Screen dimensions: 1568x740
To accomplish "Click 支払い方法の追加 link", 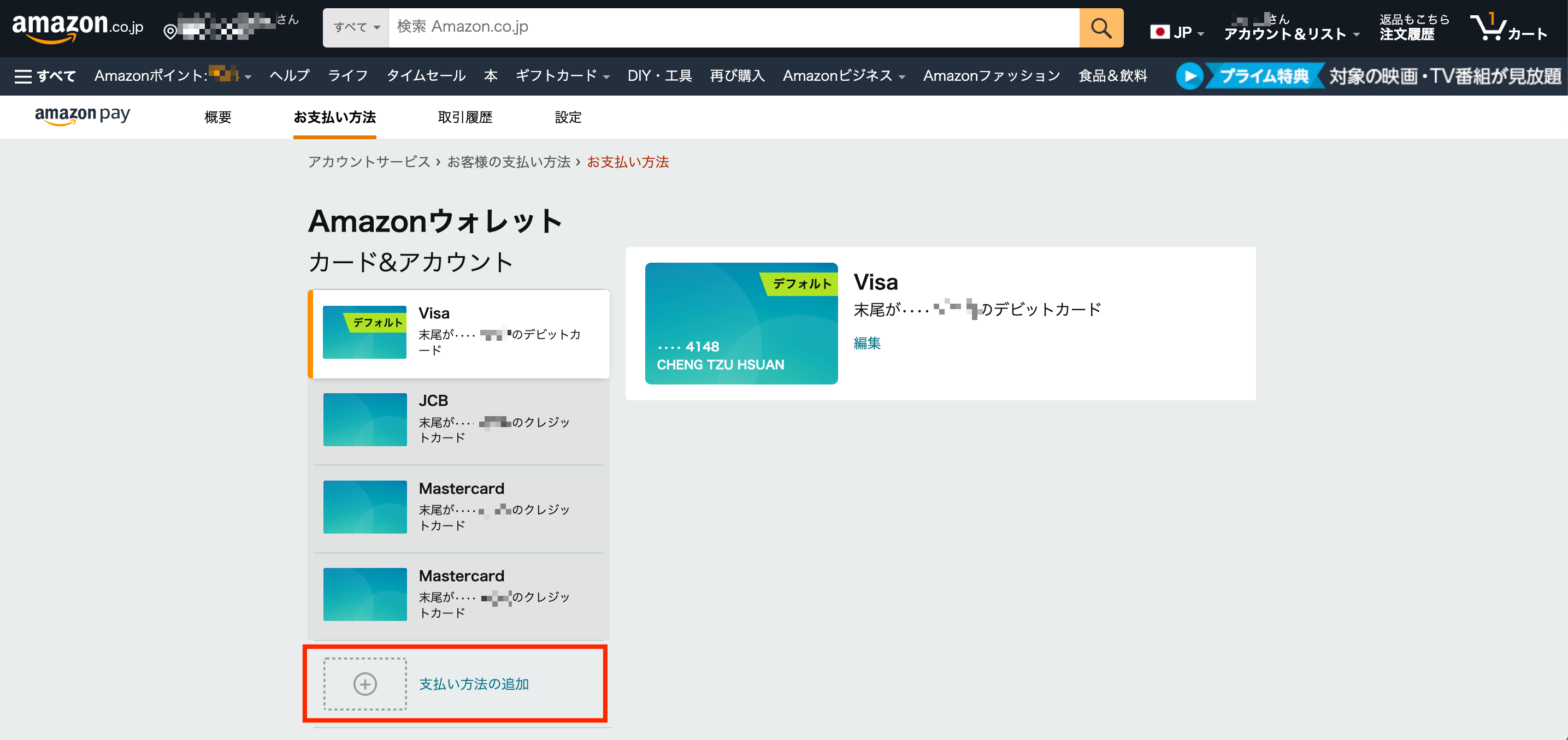I will [474, 684].
